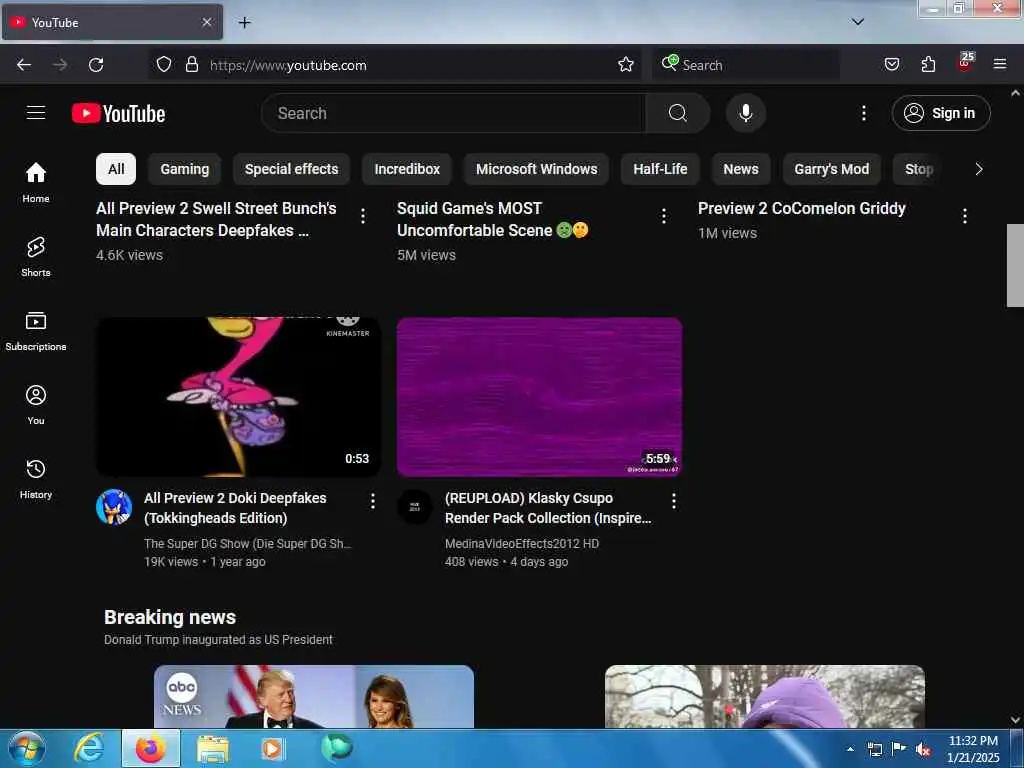Play the purple Klasky Csupo thumbnail
The height and width of the screenshot is (768, 1024).
pyautogui.click(x=539, y=396)
